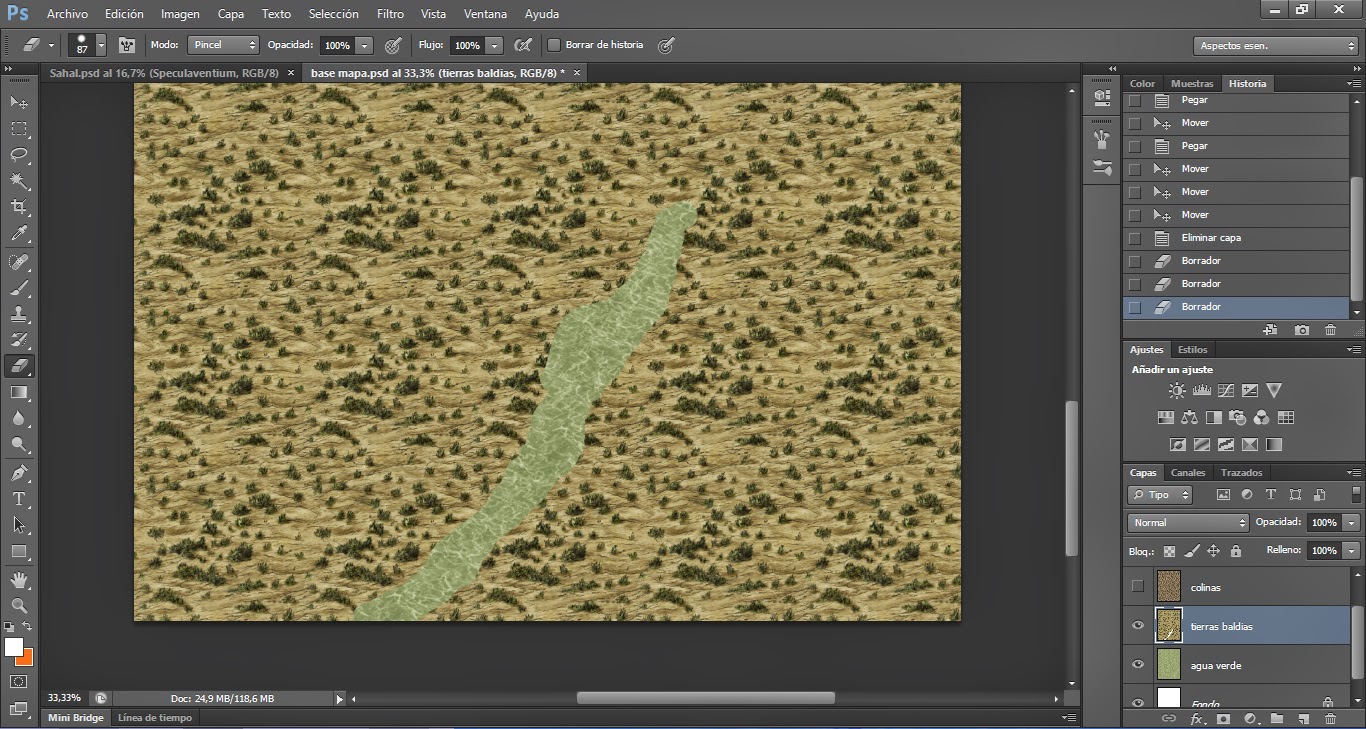Hide the tierras baldias layer

1138,626
